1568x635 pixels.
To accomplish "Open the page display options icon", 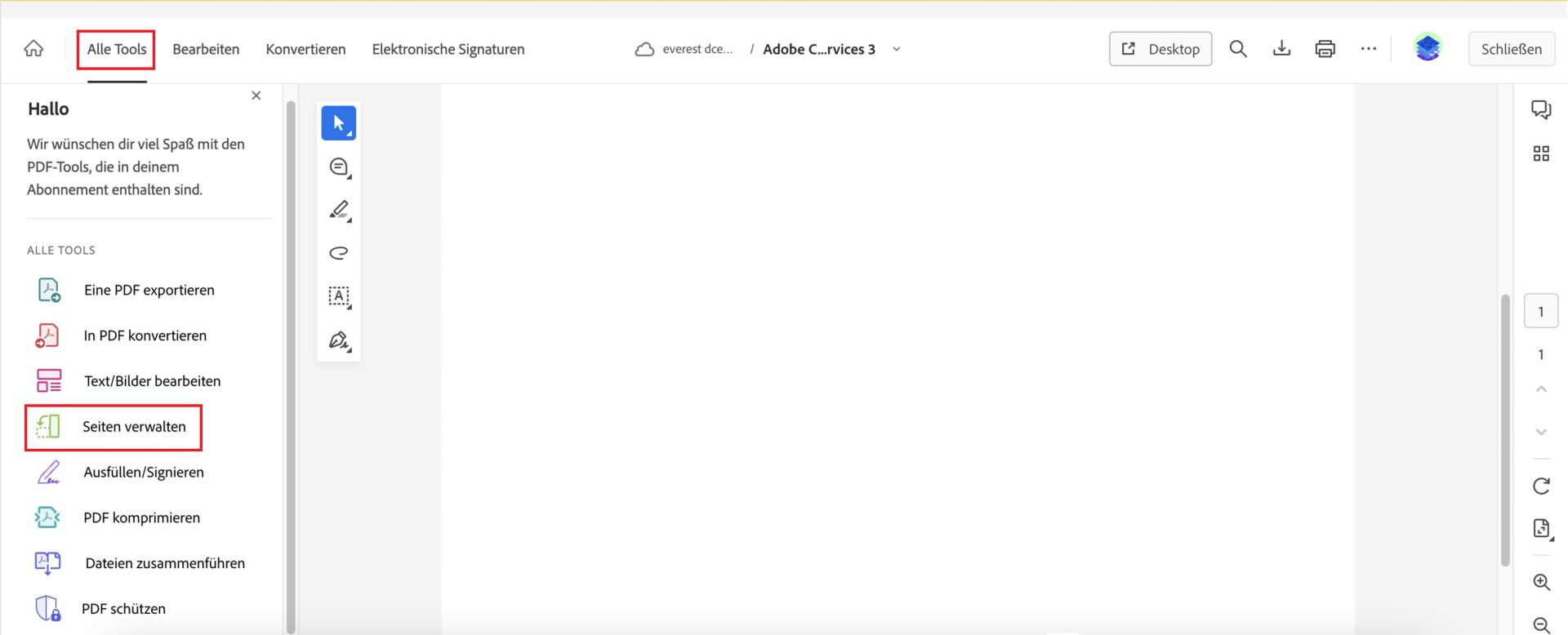I will [1541, 529].
